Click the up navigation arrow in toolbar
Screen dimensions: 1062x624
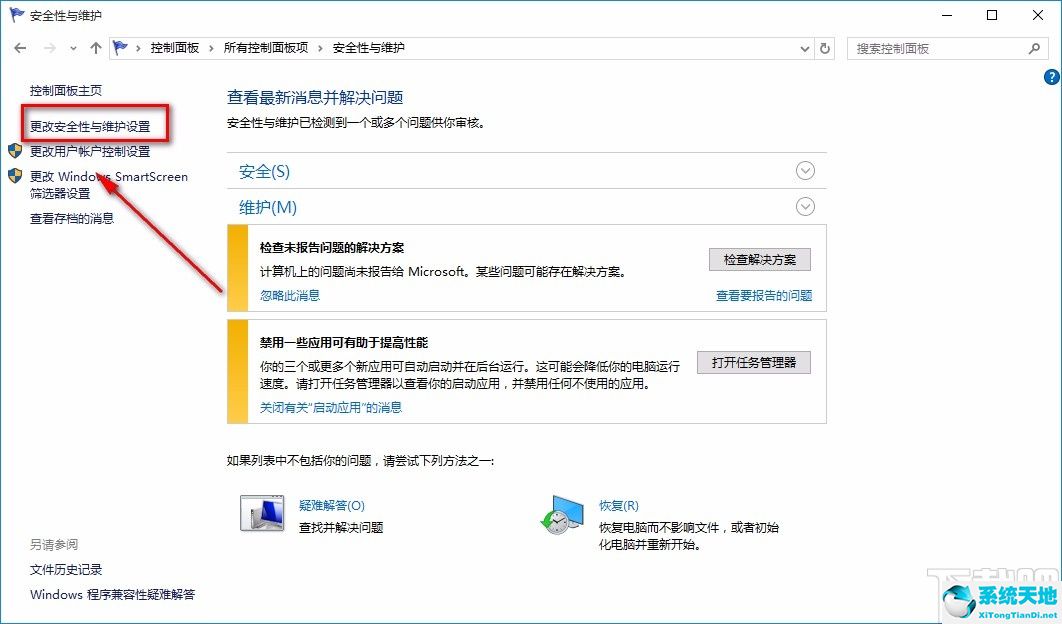[95, 47]
